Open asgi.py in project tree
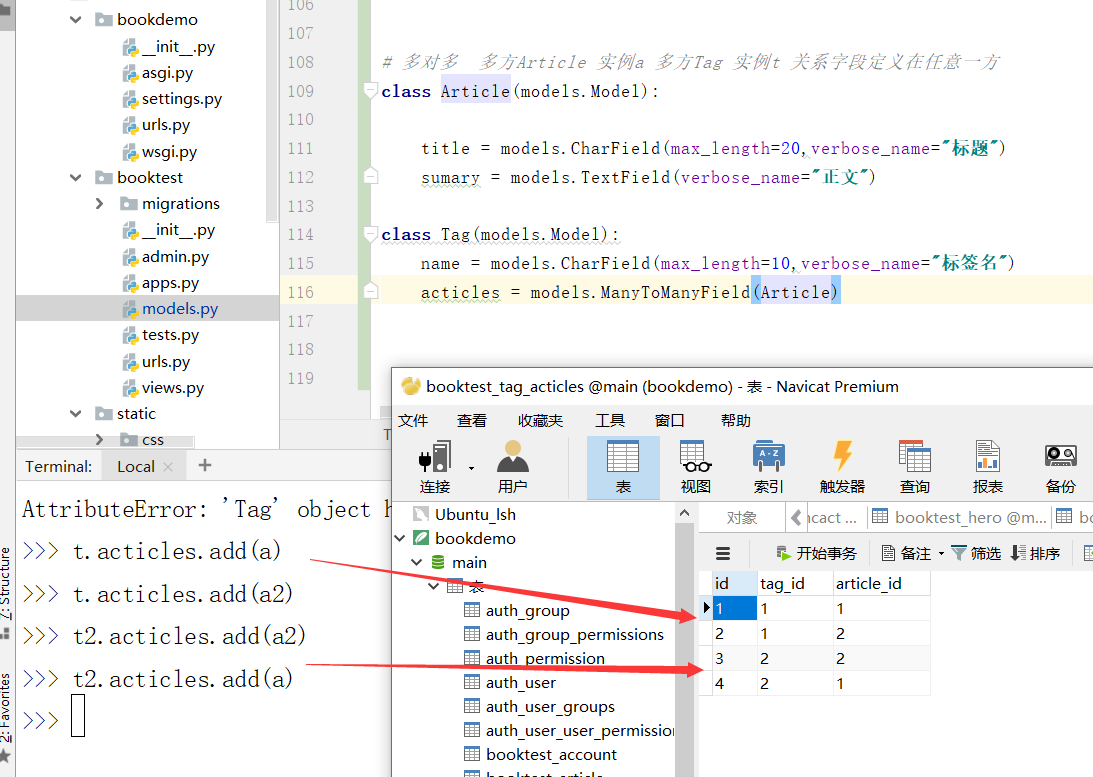 pyautogui.click(x=158, y=73)
